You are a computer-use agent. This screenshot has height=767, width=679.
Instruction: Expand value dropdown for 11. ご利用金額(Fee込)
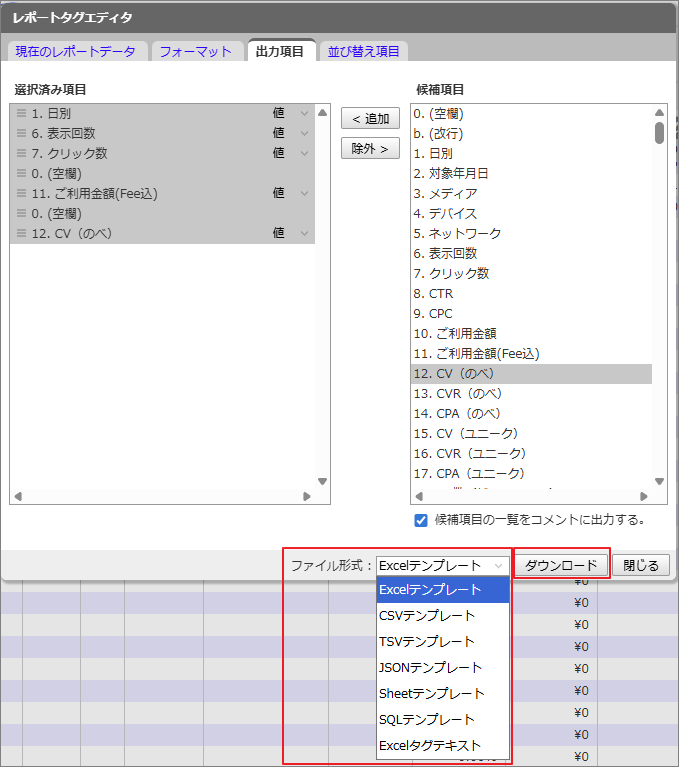(304, 193)
